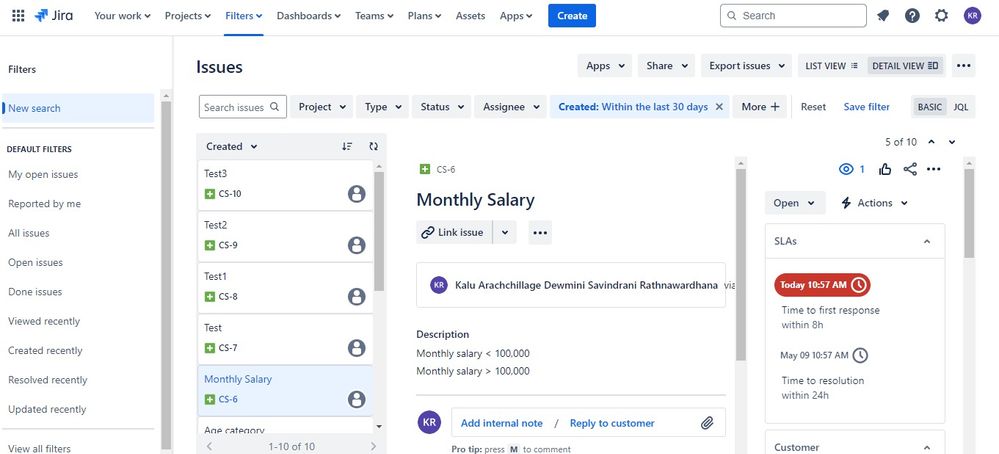Open the ellipsis menu beside Detail View
The height and width of the screenshot is (454, 999).
(963, 66)
